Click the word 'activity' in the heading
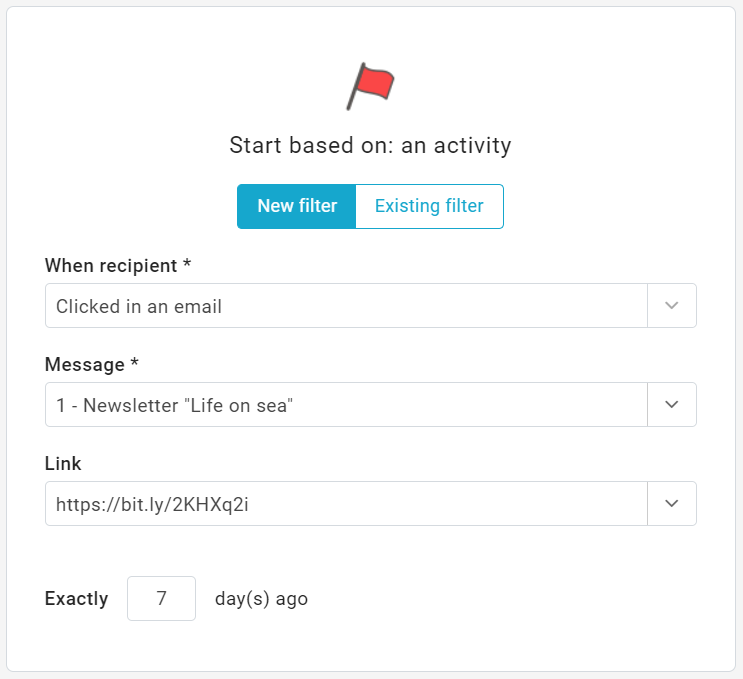Screen dimensions: 743x679 [x=471, y=146]
